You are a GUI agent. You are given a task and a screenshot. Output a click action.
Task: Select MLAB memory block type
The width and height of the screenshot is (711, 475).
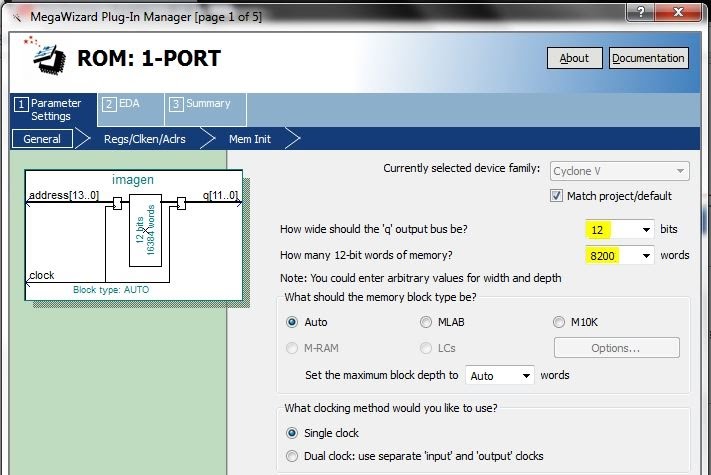pyautogui.click(x=425, y=322)
